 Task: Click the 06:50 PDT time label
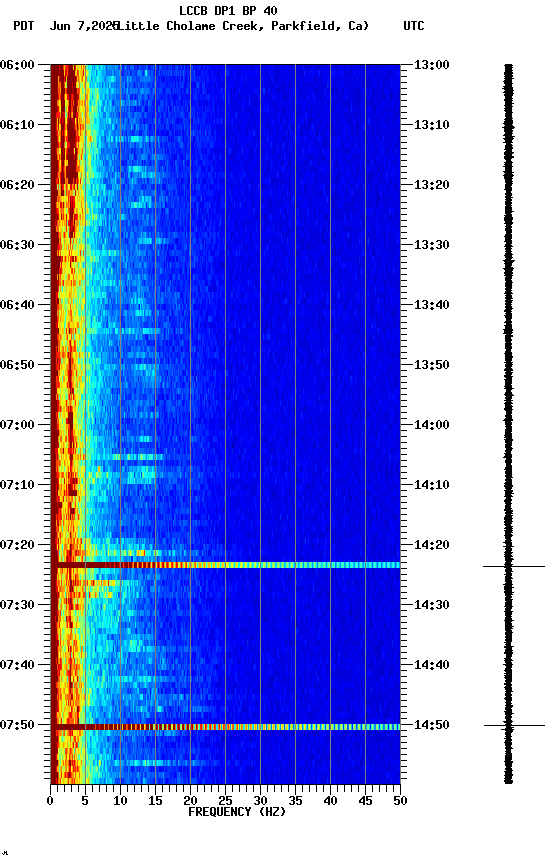pos(17,365)
